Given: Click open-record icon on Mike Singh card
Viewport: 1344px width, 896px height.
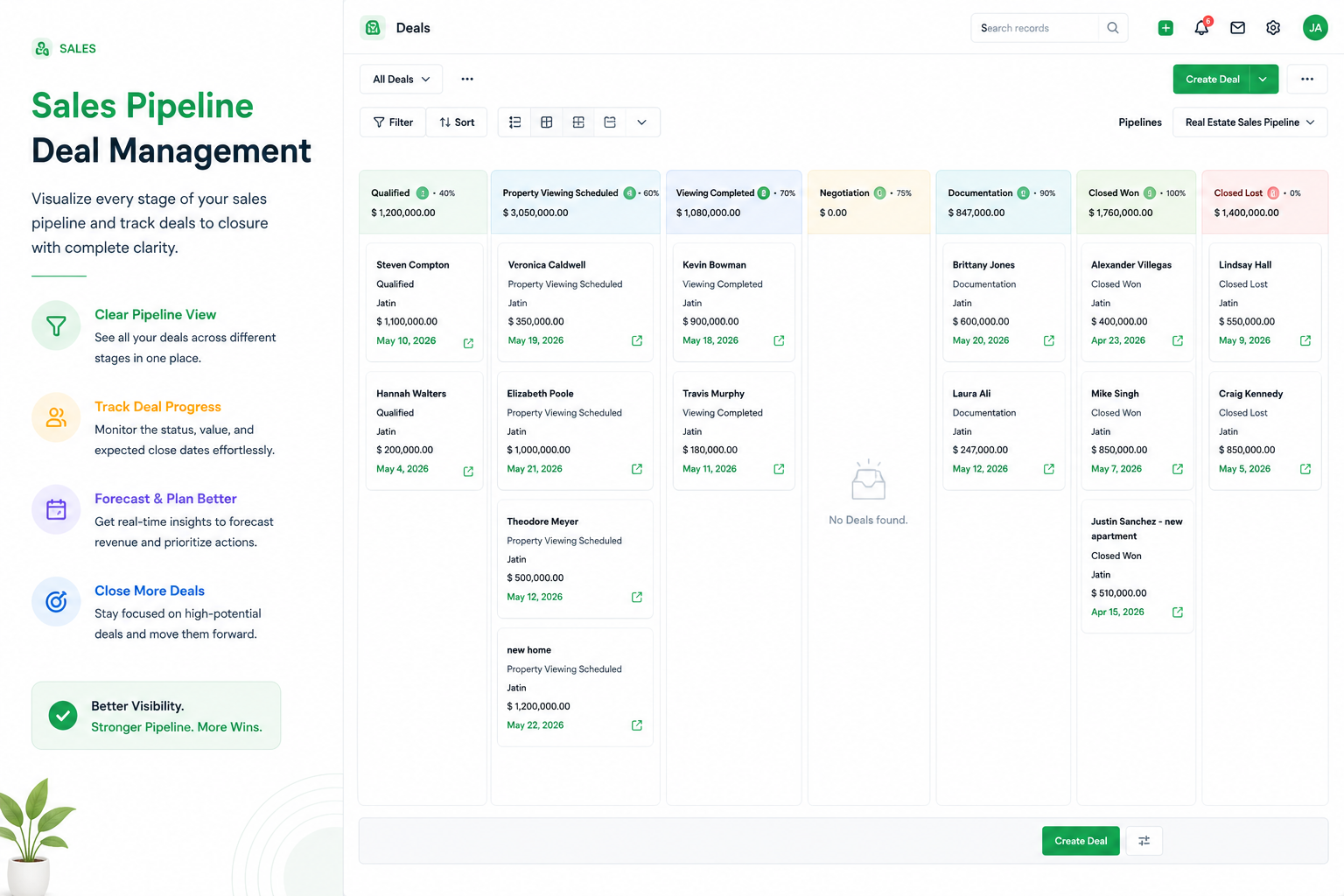Looking at the screenshot, I should (1178, 469).
